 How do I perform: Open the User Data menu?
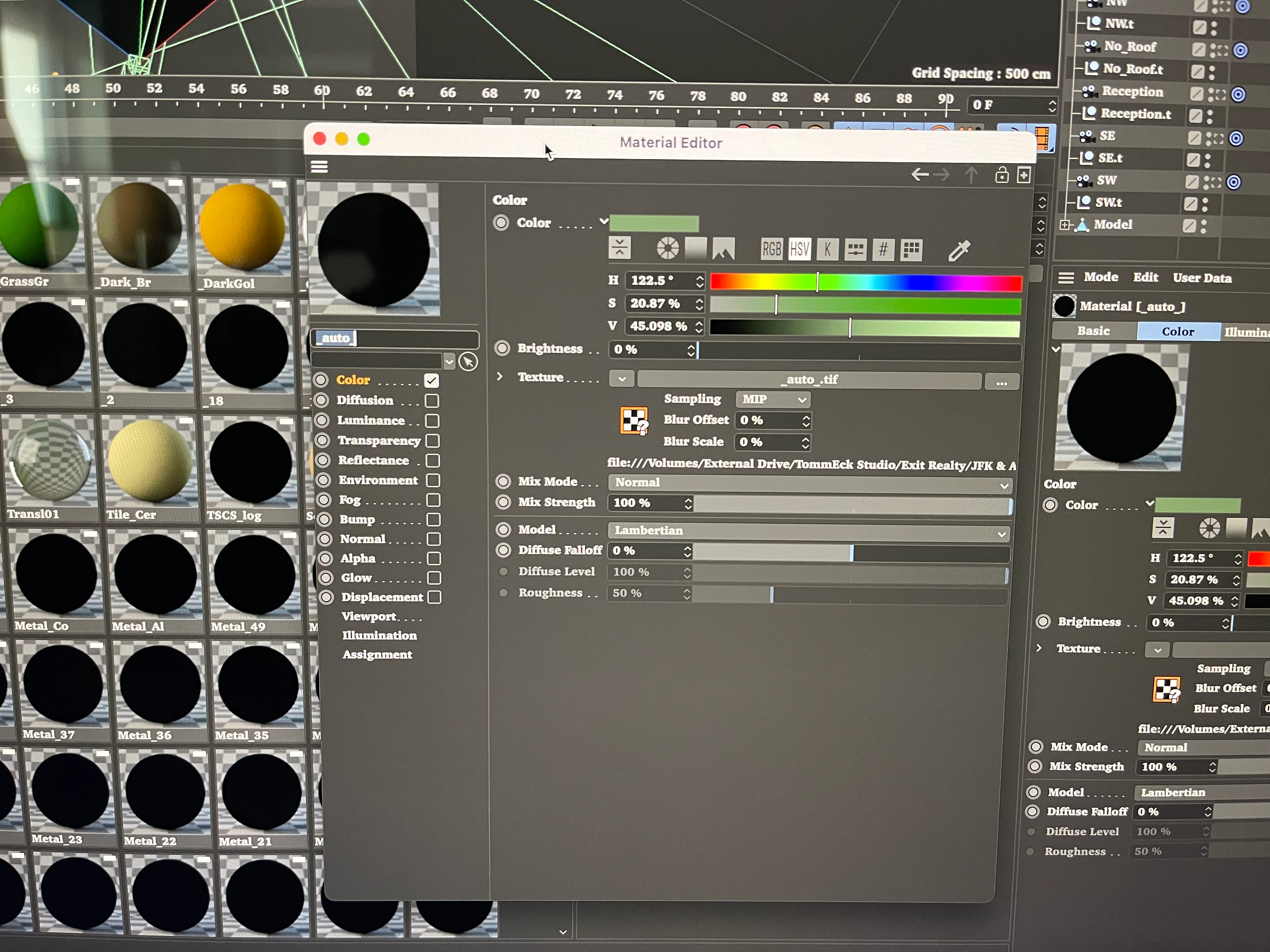click(1202, 278)
